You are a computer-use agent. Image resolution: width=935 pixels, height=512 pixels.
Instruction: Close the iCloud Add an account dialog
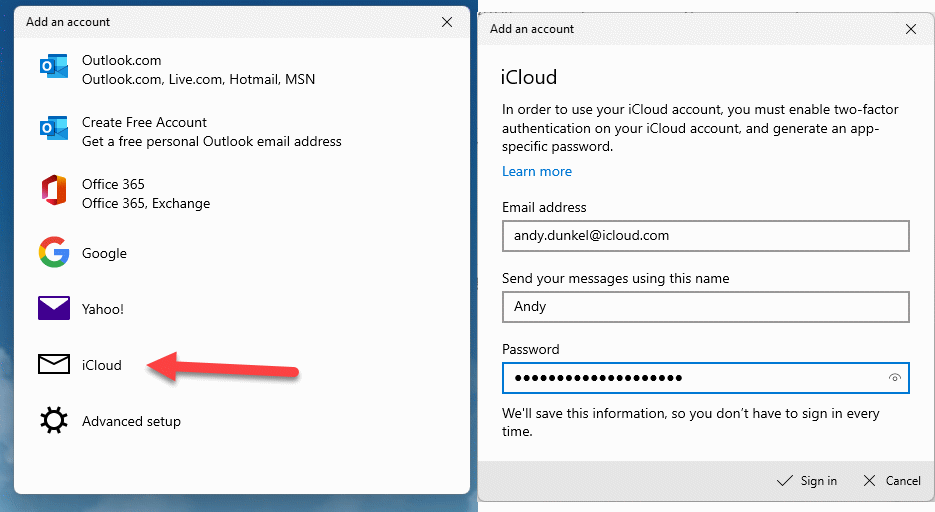pyautogui.click(x=911, y=29)
